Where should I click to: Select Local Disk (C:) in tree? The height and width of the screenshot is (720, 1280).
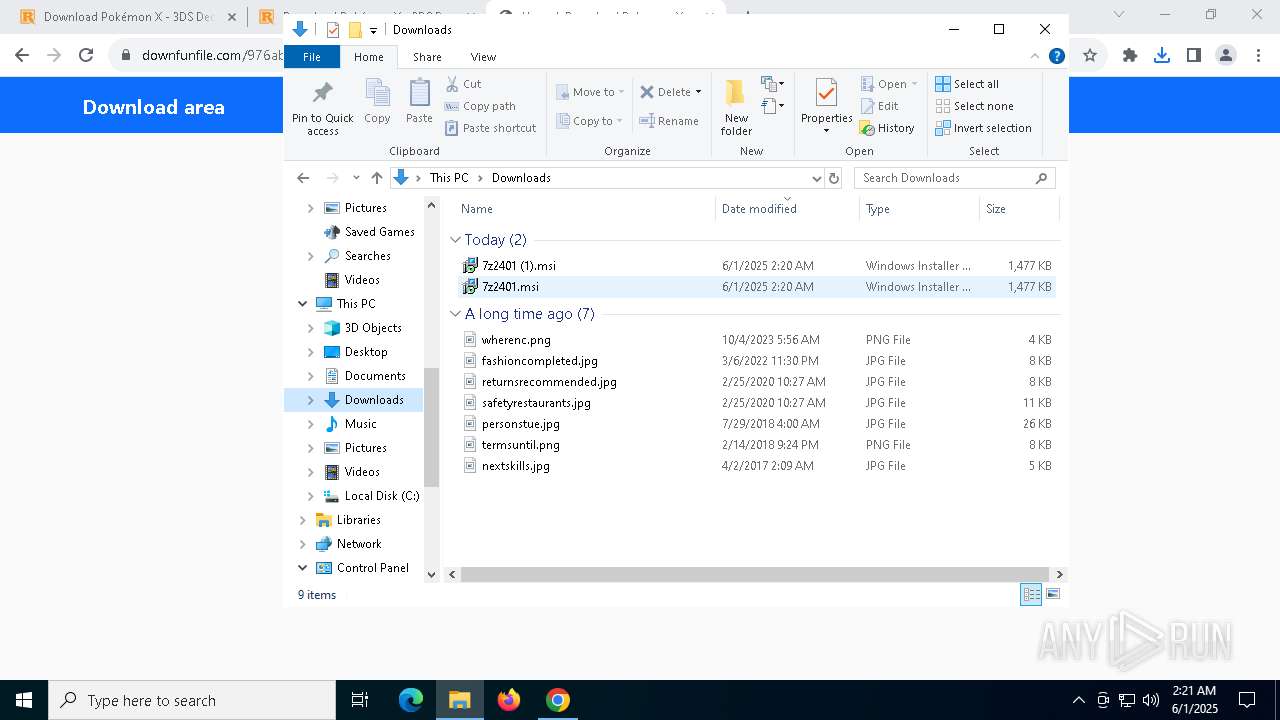pyautogui.click(x=381, y=496)
